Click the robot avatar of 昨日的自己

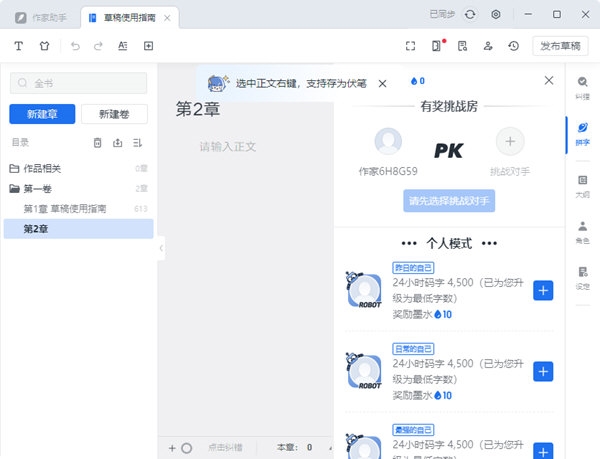pyautogui.click(x=364, y=290)
